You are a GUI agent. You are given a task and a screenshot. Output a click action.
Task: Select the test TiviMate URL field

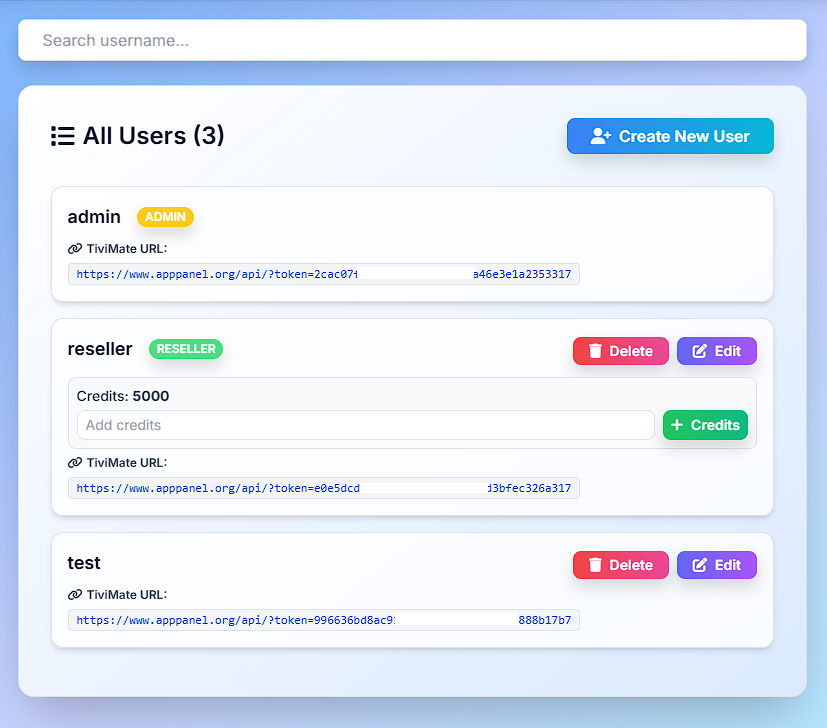pos(324,620)
